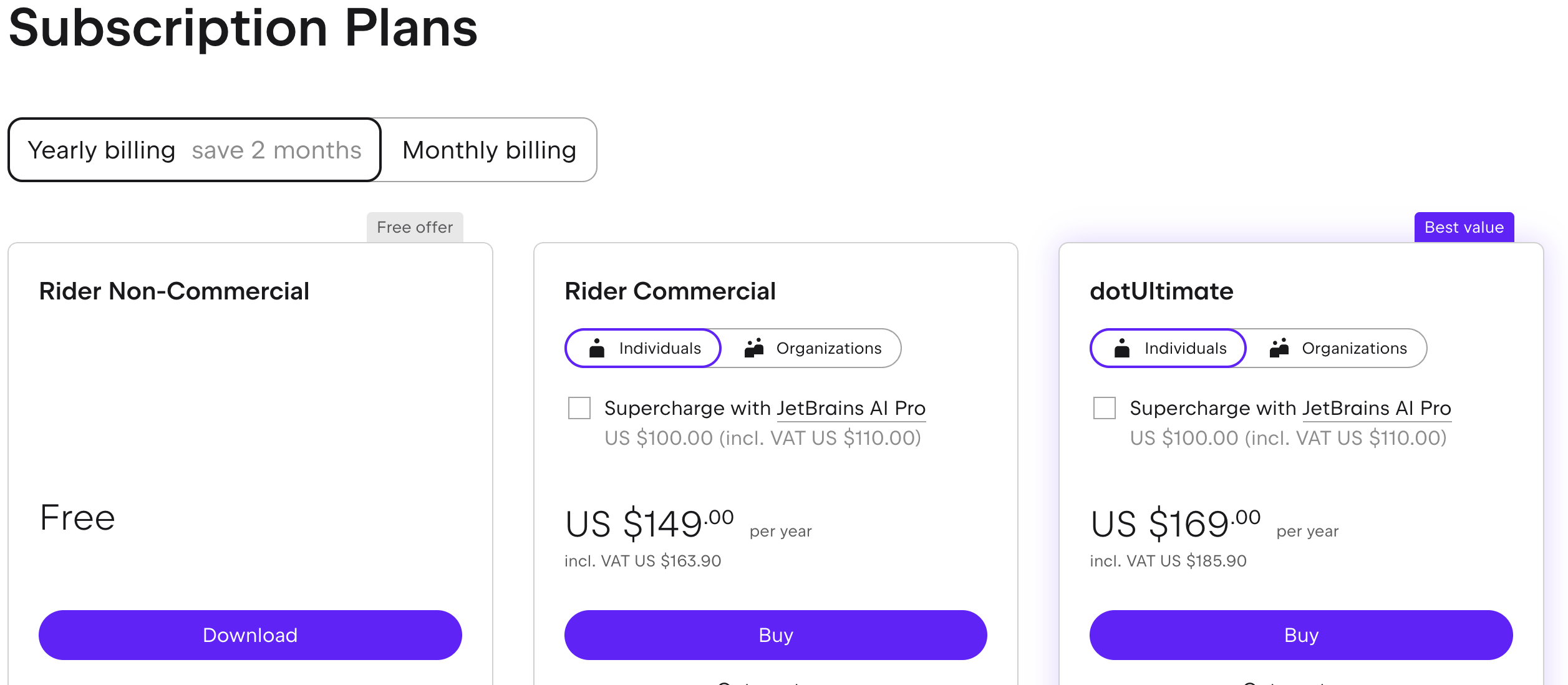Choose Individuals pricing for dotUltimate
This screenshot has height=685, width=1568.
1168,348
